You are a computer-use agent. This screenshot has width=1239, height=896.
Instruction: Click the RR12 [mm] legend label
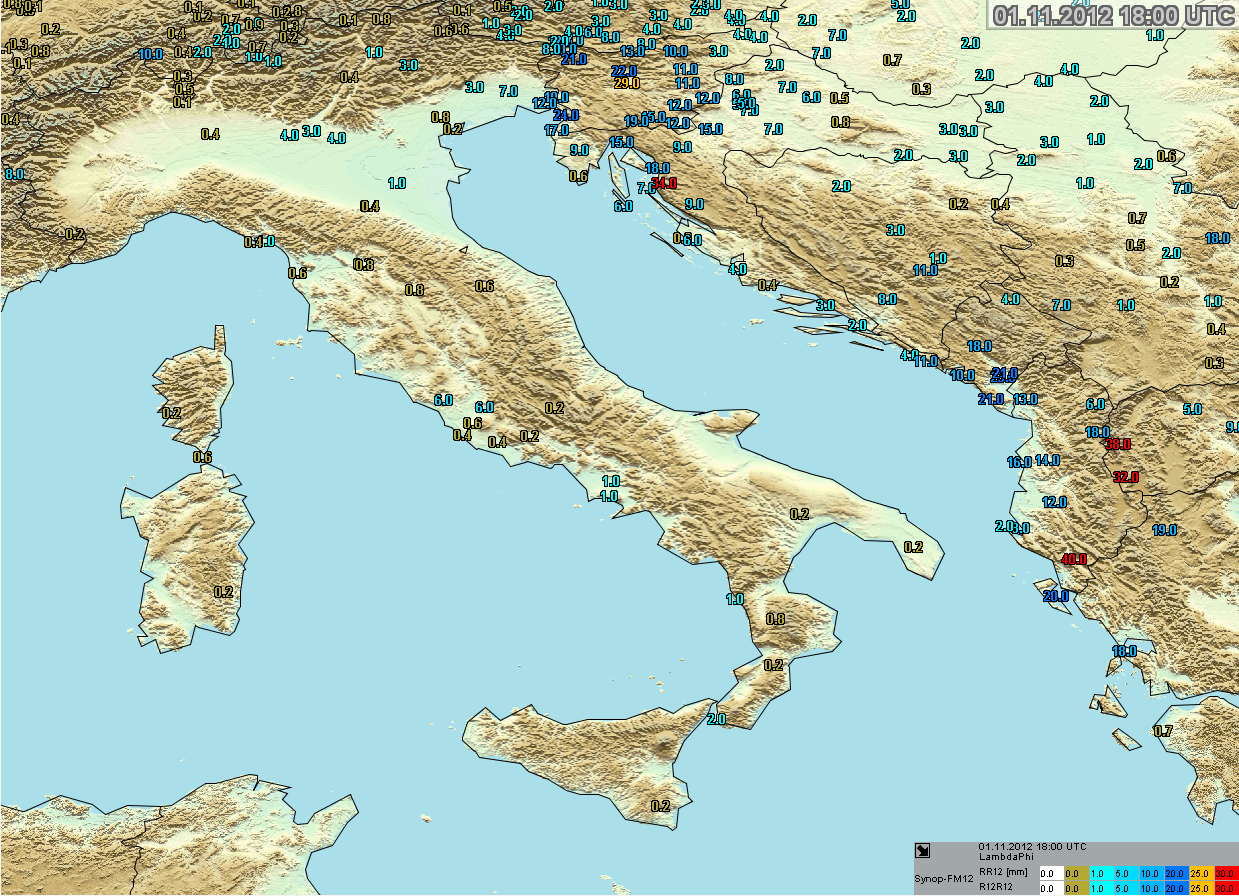click(x=1003, y=871)
